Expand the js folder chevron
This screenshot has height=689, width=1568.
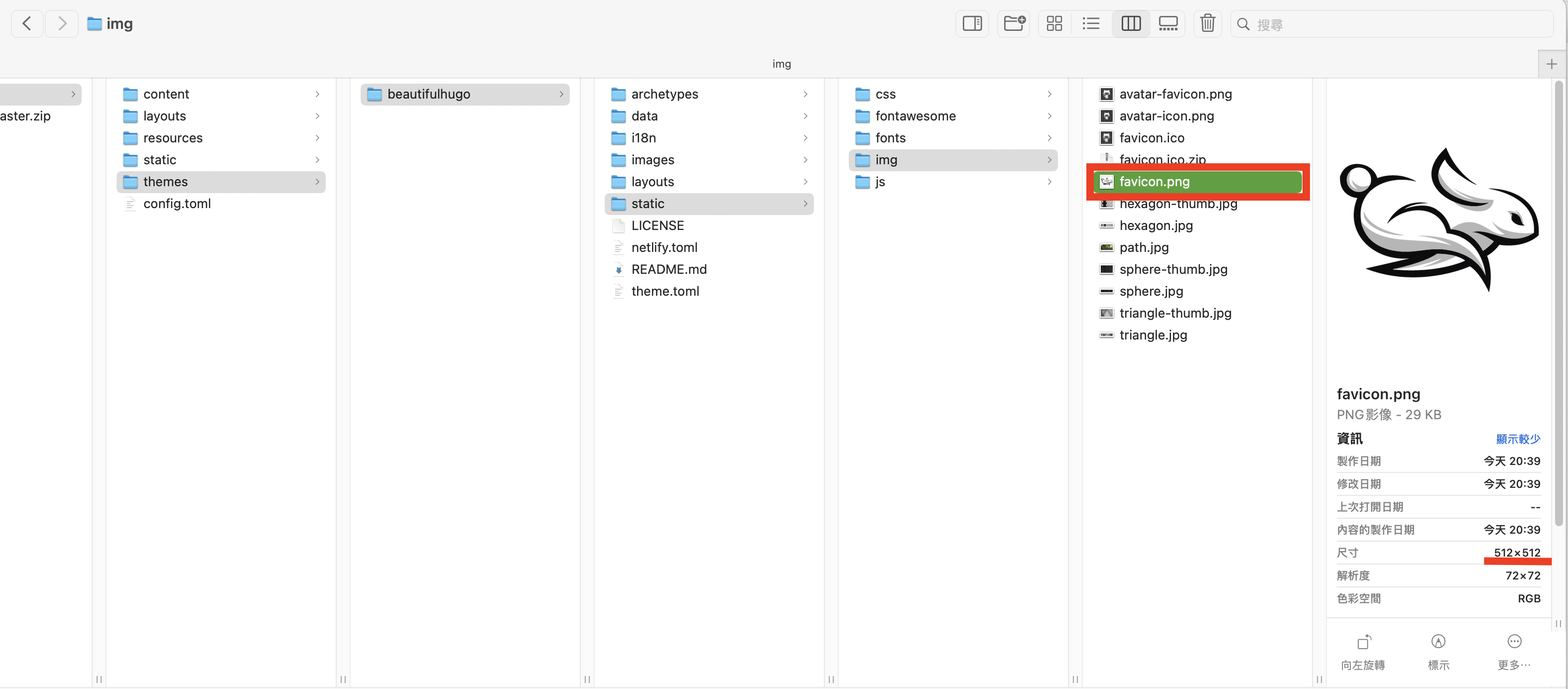tap(1049, 182)
